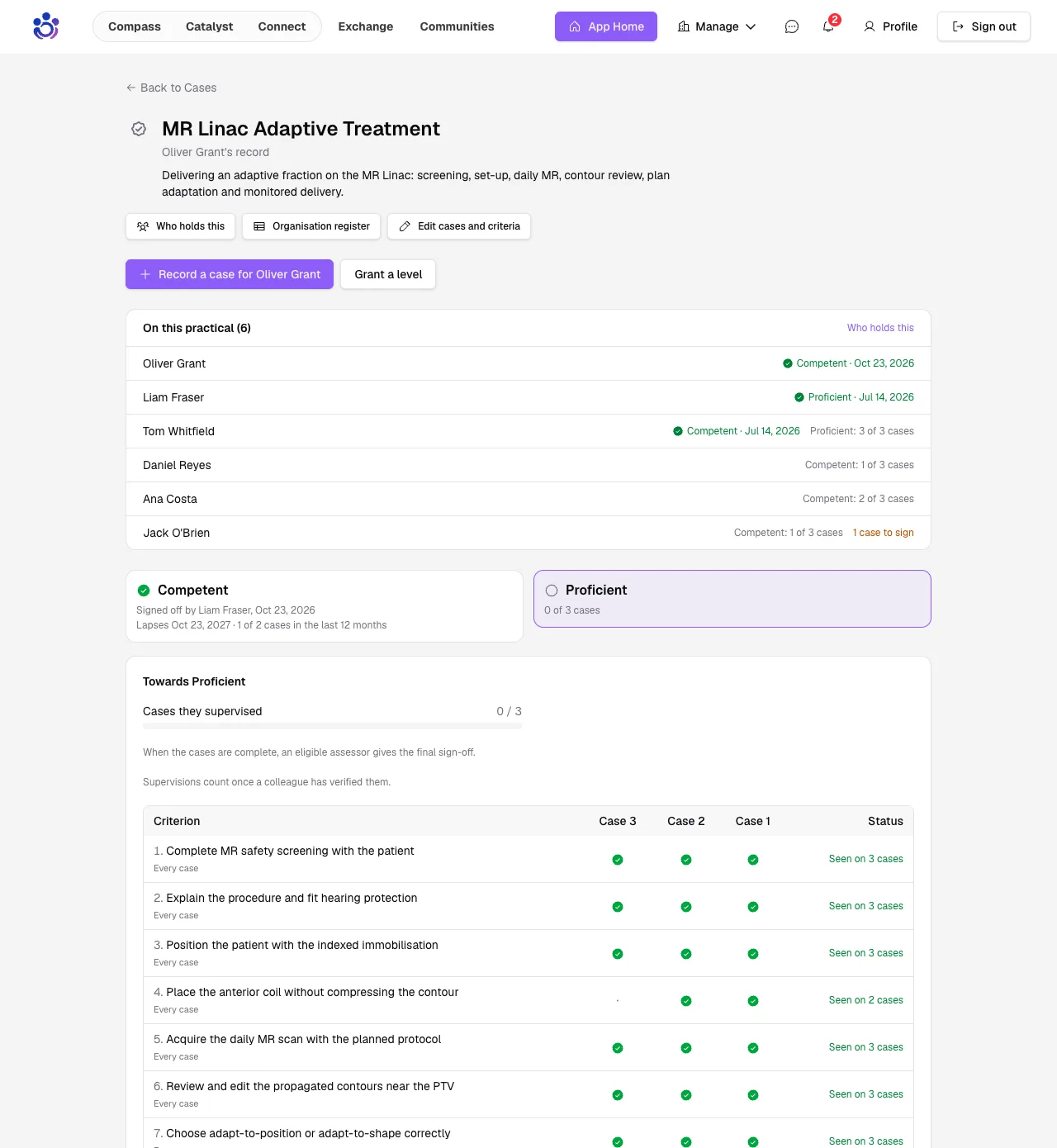Click the check mark for criterion 4, Case 2

(x=686, y=1001)
